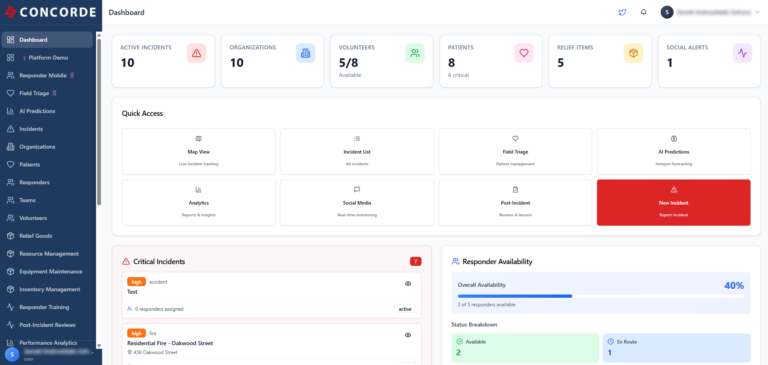Click the Responders people icon in sidebar
Viewport: 768px width, 365px height.
pyautogui.click(x=10, y=182)
